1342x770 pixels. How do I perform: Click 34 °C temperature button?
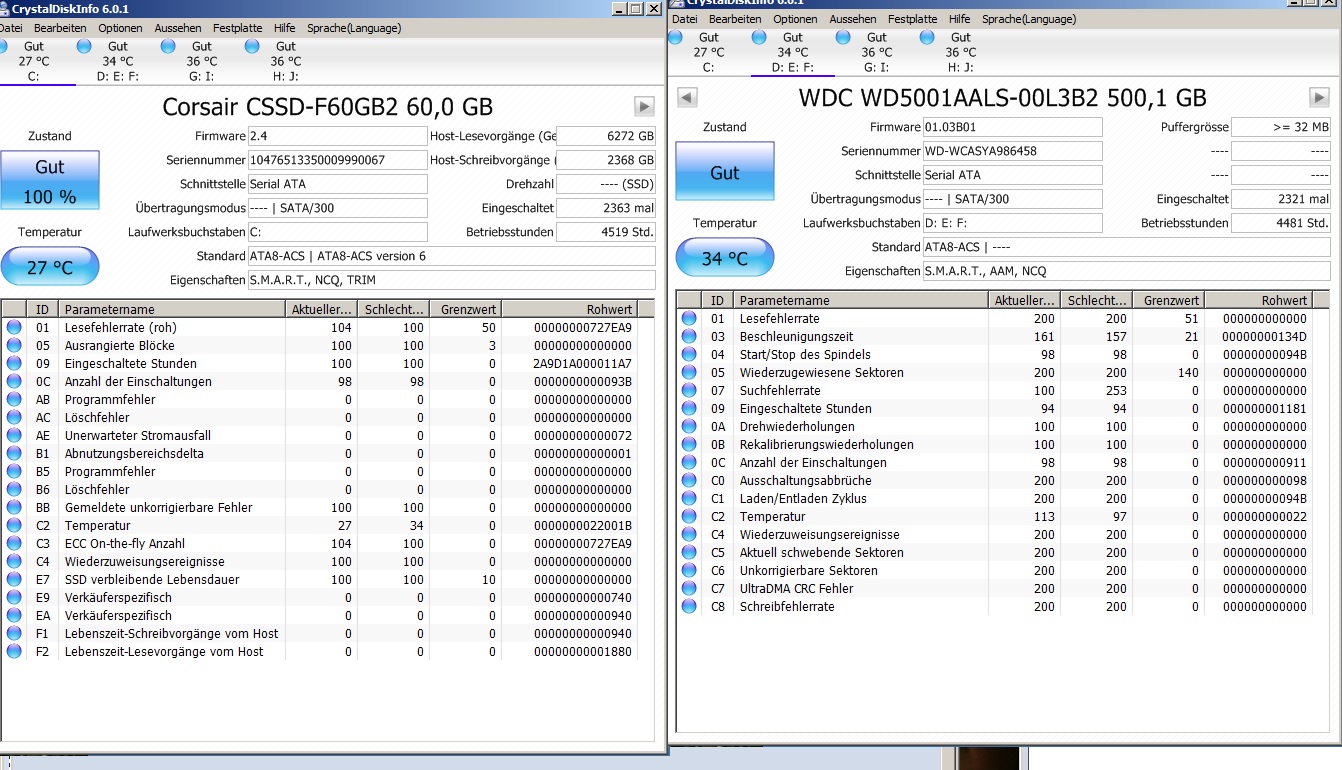[725, 258]
